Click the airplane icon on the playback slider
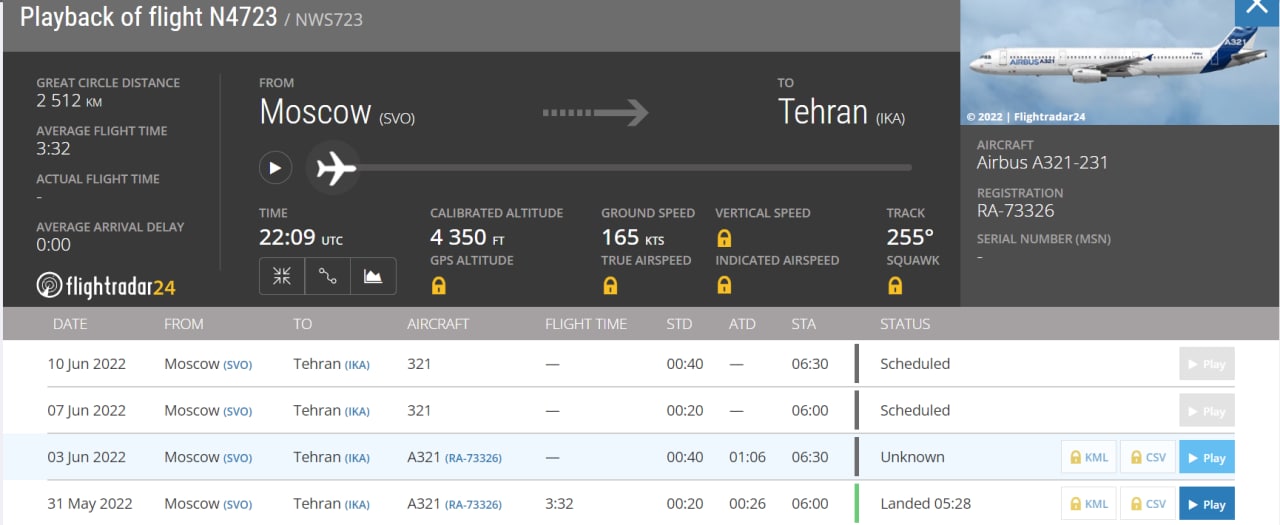The width and height of the screenshot is (1280, 525). tap(337, 167)
